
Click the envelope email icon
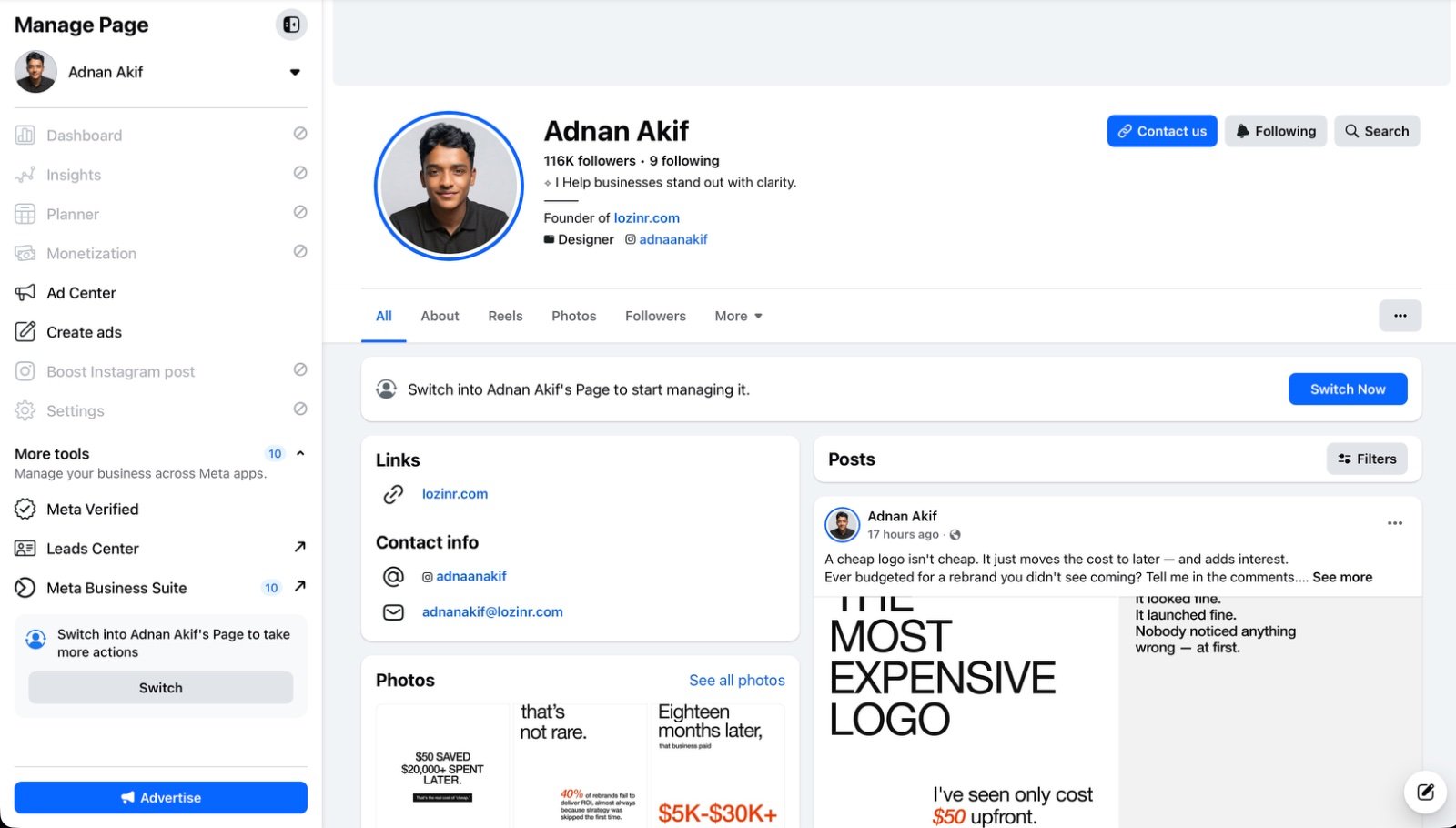(393, 612)
